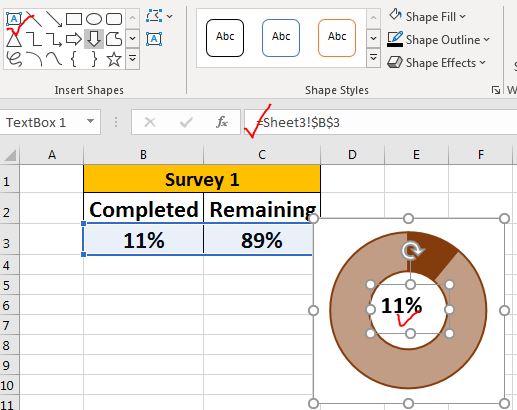This screenshot has height=410, width=517.
Task: Pick the oval shape tool
Action: (x=94, y=19)
